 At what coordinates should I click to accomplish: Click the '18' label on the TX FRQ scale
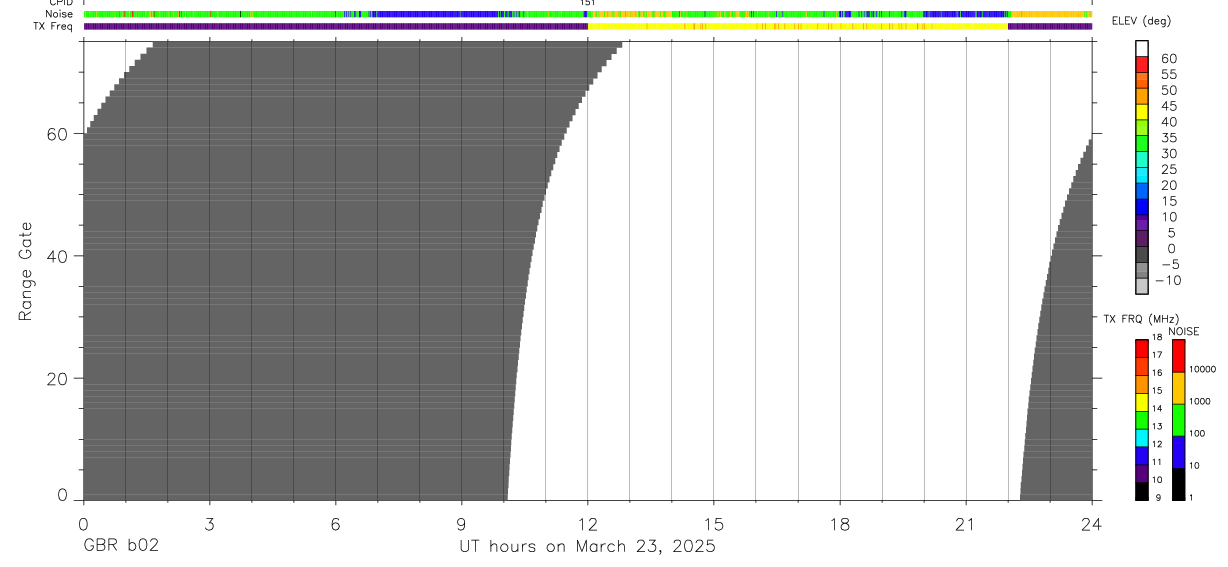(x=1157, y=337)
